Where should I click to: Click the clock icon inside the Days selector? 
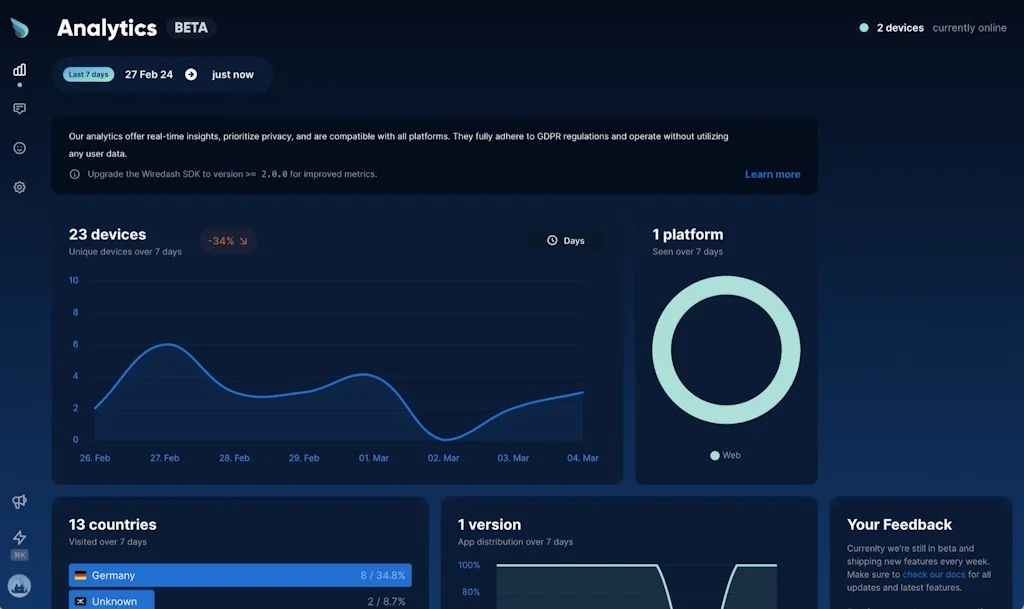[552, 240]
